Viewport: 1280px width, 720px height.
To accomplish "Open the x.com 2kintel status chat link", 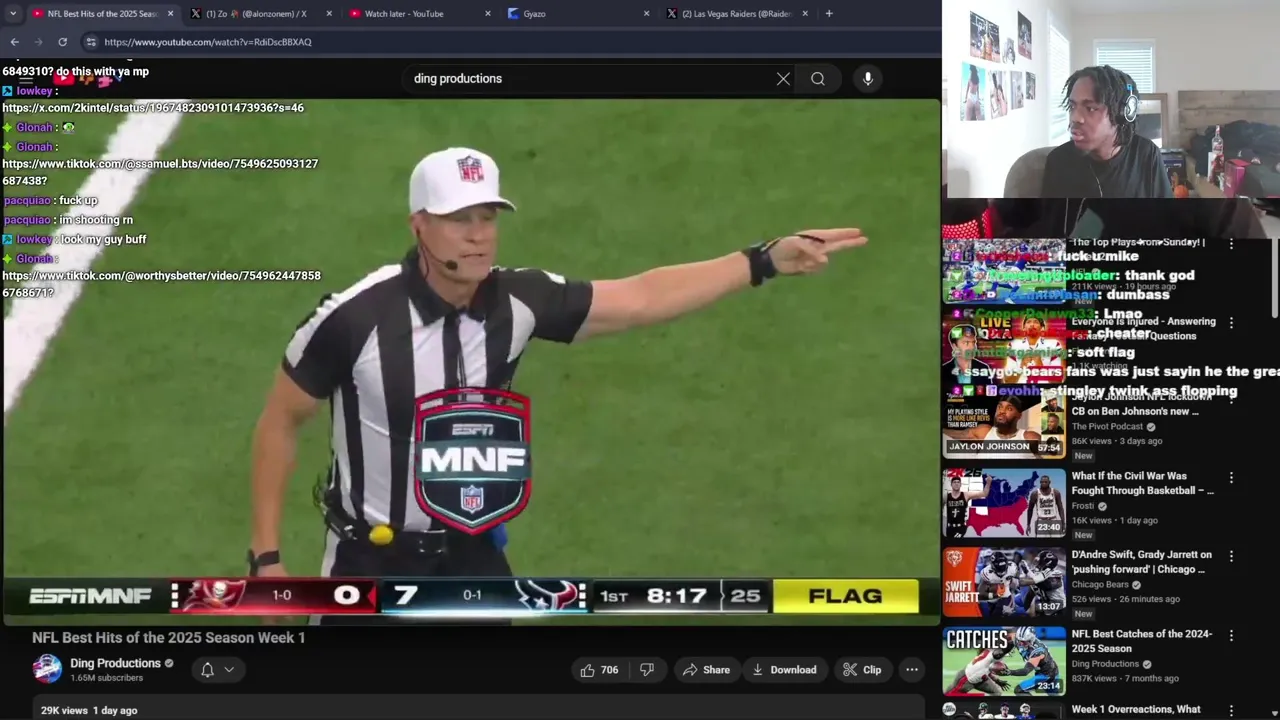I will pos(153,108).
